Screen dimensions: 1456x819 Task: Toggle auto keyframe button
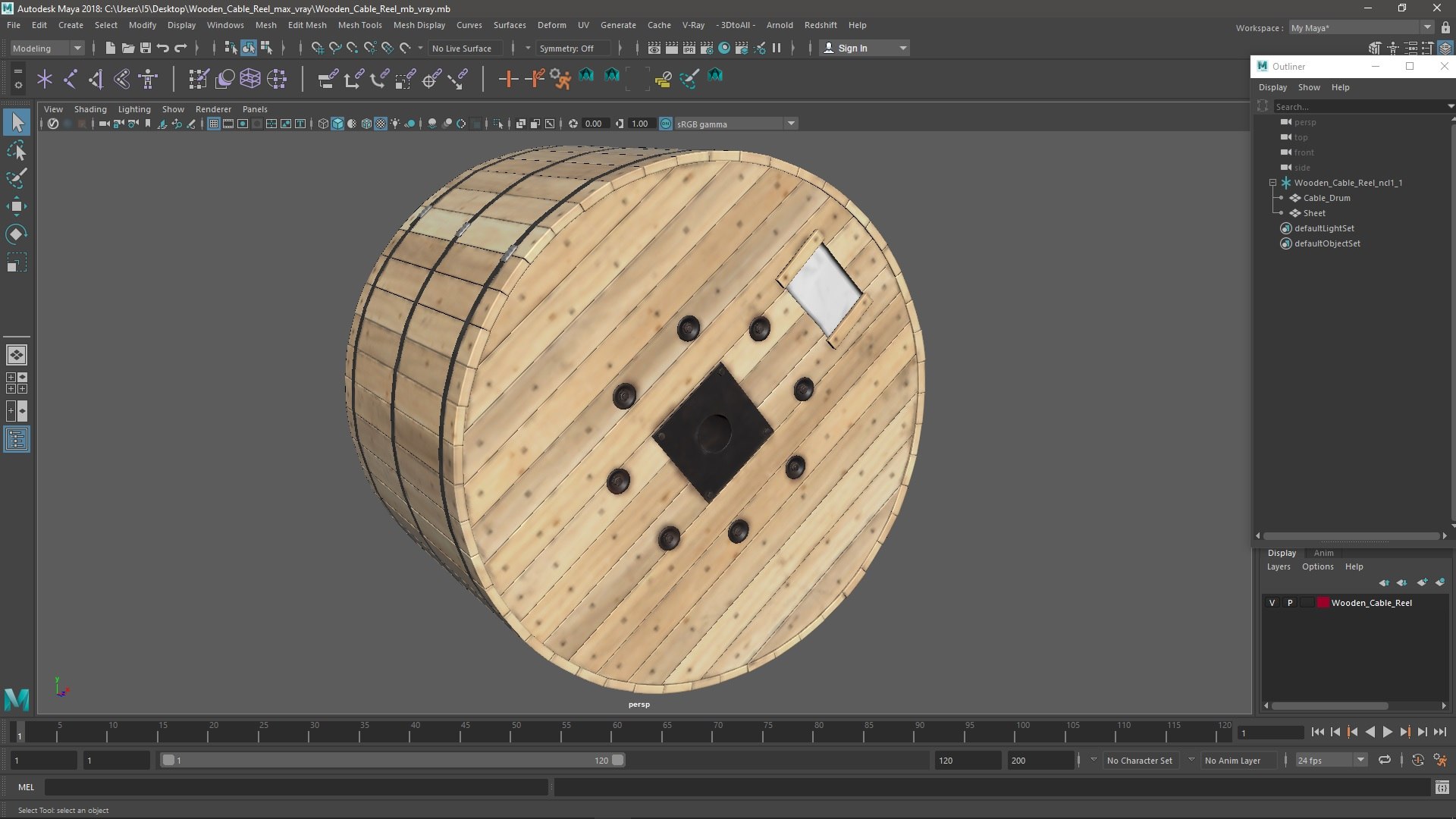pos(1418,760)
